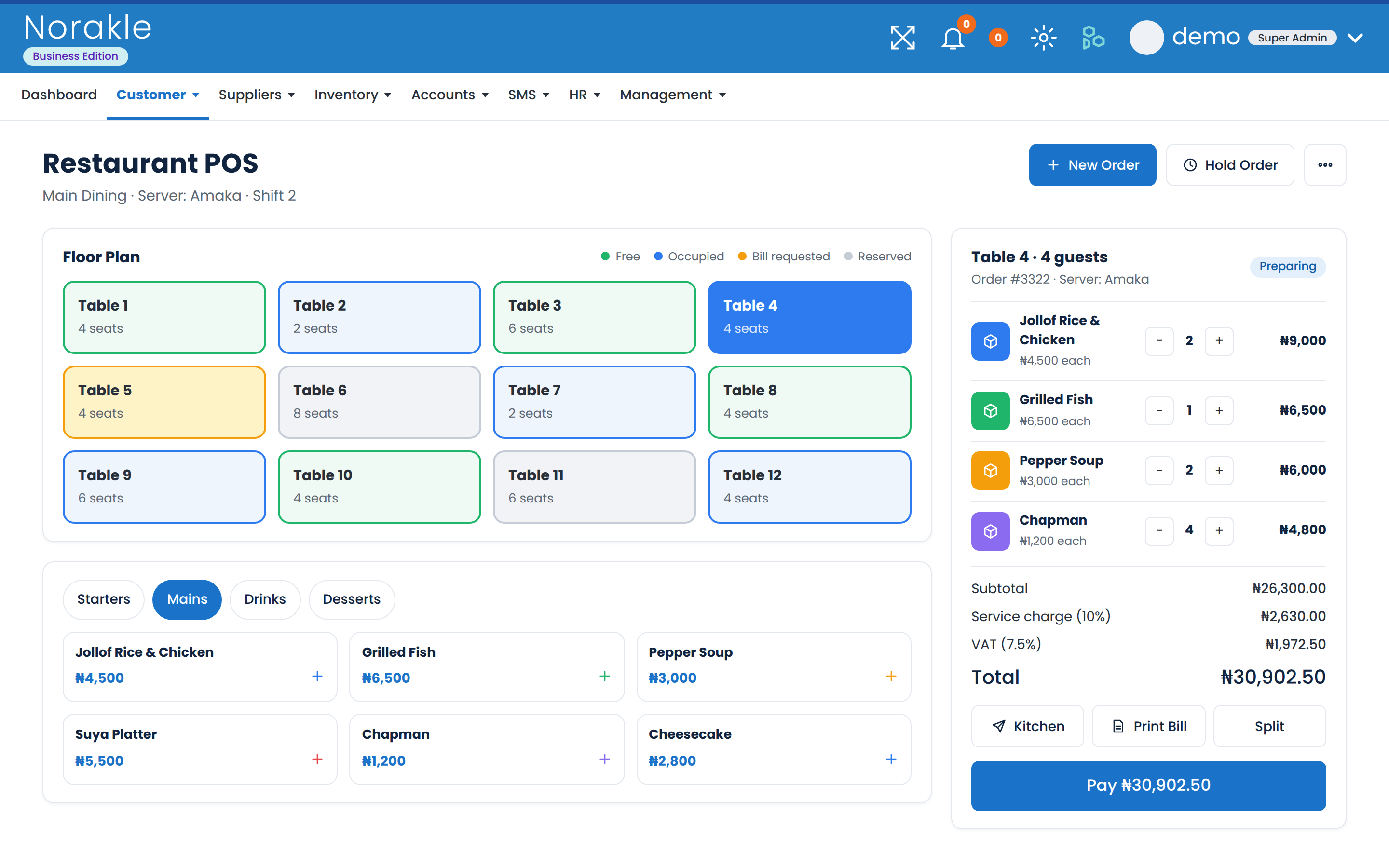Send order to Kitchen
1389x868 pixels.
[1027, 726]
